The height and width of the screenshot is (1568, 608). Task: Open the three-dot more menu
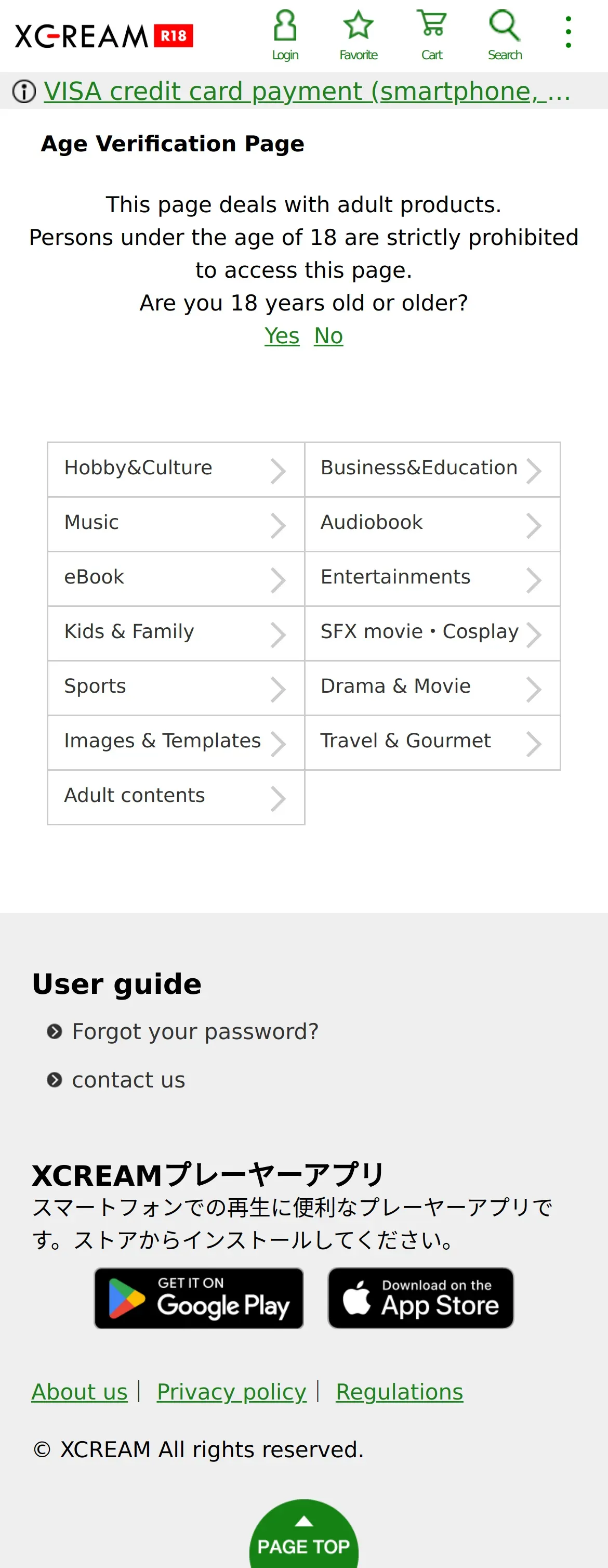pyautogui.click(x=568, y=32)
